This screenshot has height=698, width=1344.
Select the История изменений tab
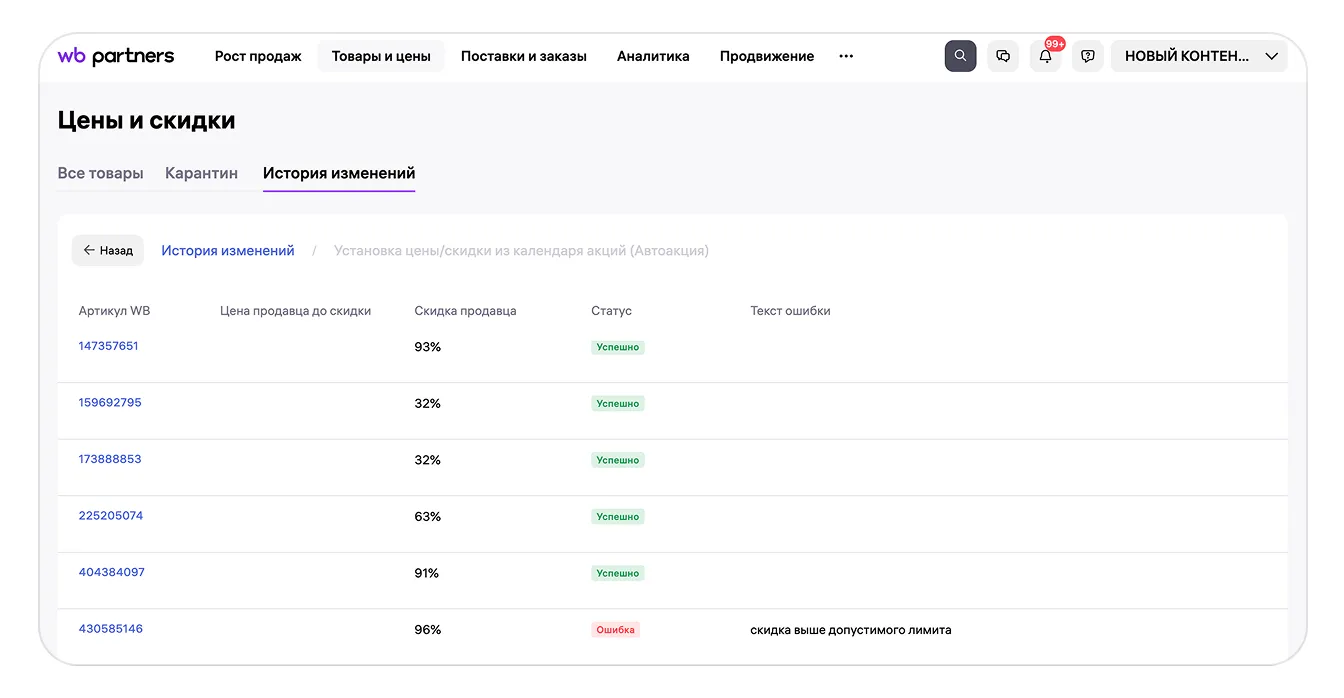[x=339, y=173]
